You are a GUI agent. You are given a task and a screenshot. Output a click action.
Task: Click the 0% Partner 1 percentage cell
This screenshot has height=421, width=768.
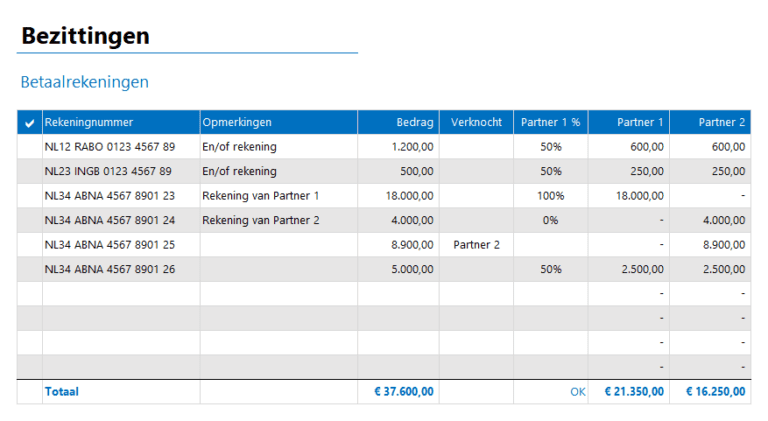click(550, 220)
